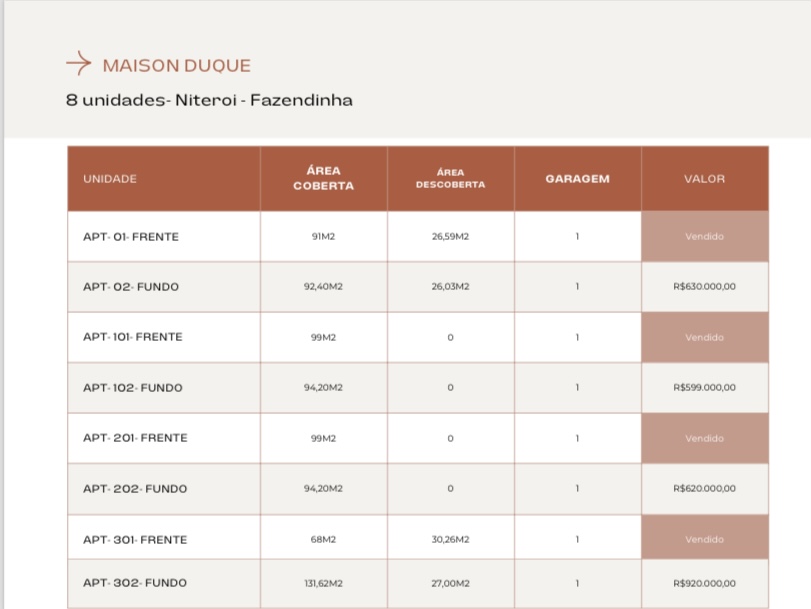Click the ÁREA COBERTA column header
811x609 pixels.
324,178
